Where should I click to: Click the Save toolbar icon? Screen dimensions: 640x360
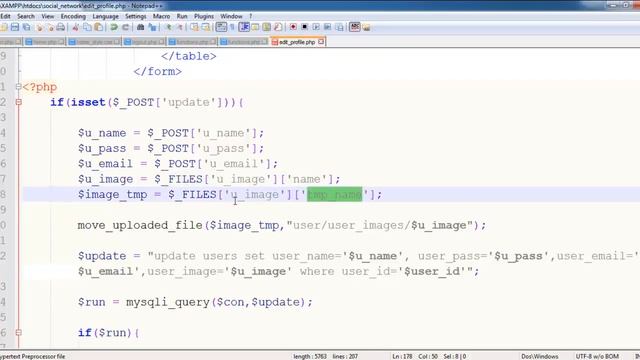15,27
